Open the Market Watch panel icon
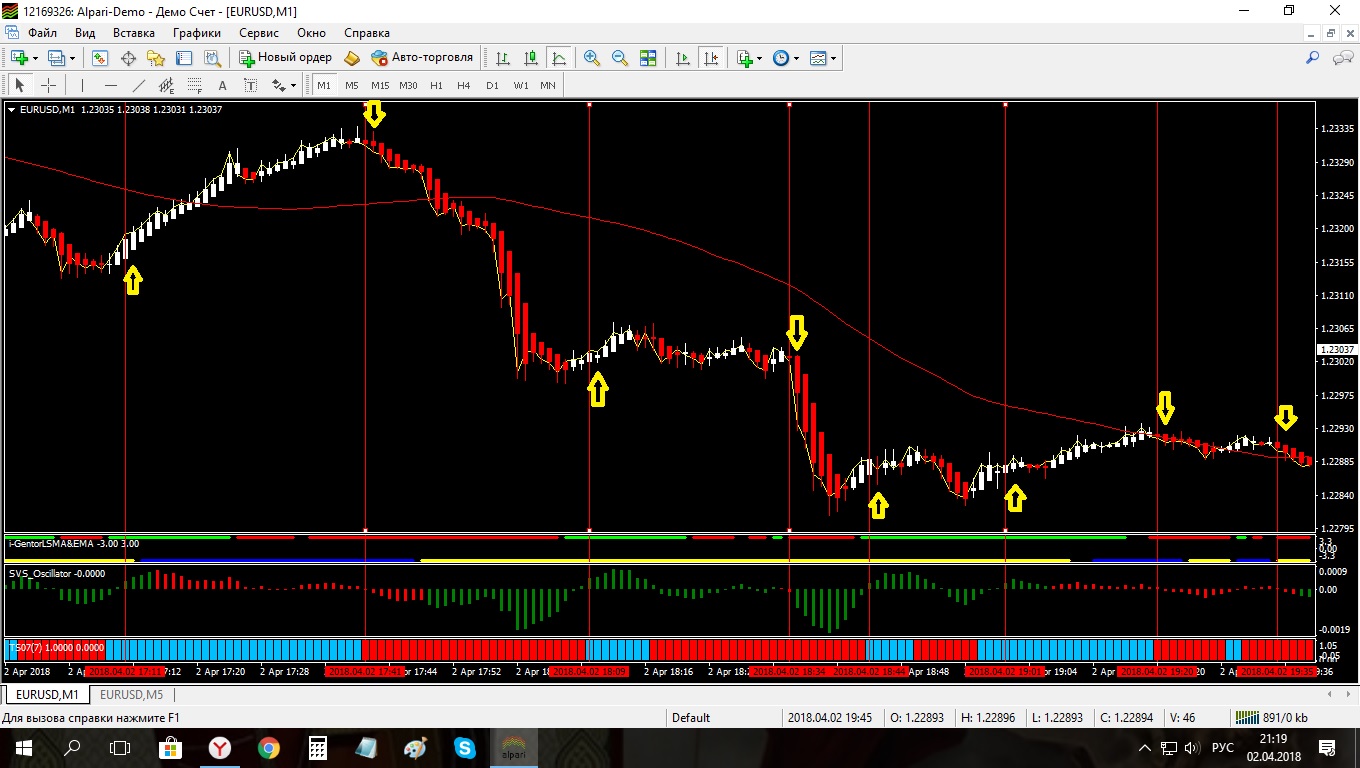1360x768 pixels. (x=100, y=58)
